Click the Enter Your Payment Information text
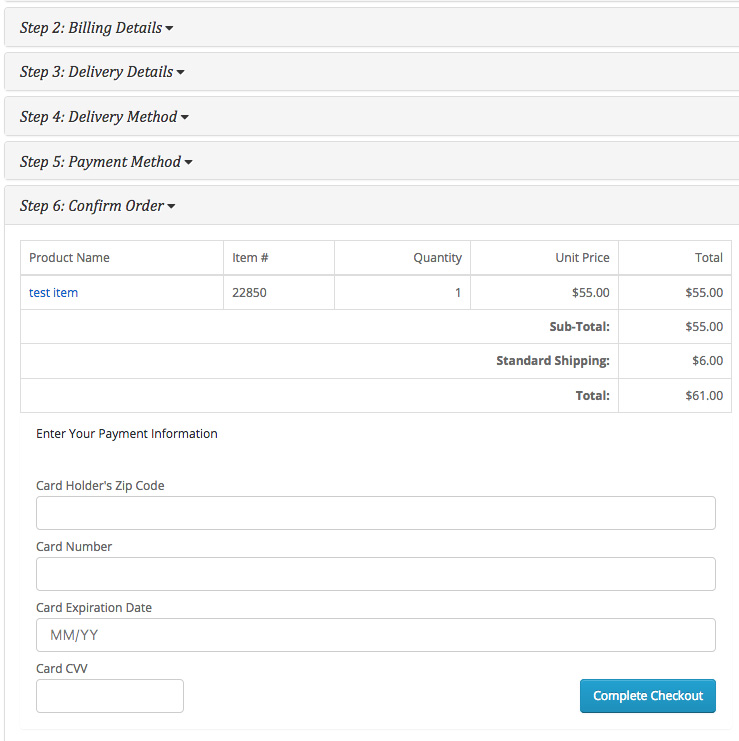The height and width of the screenshot is (741, 739). pyautogui.click(x=127, y=434)
